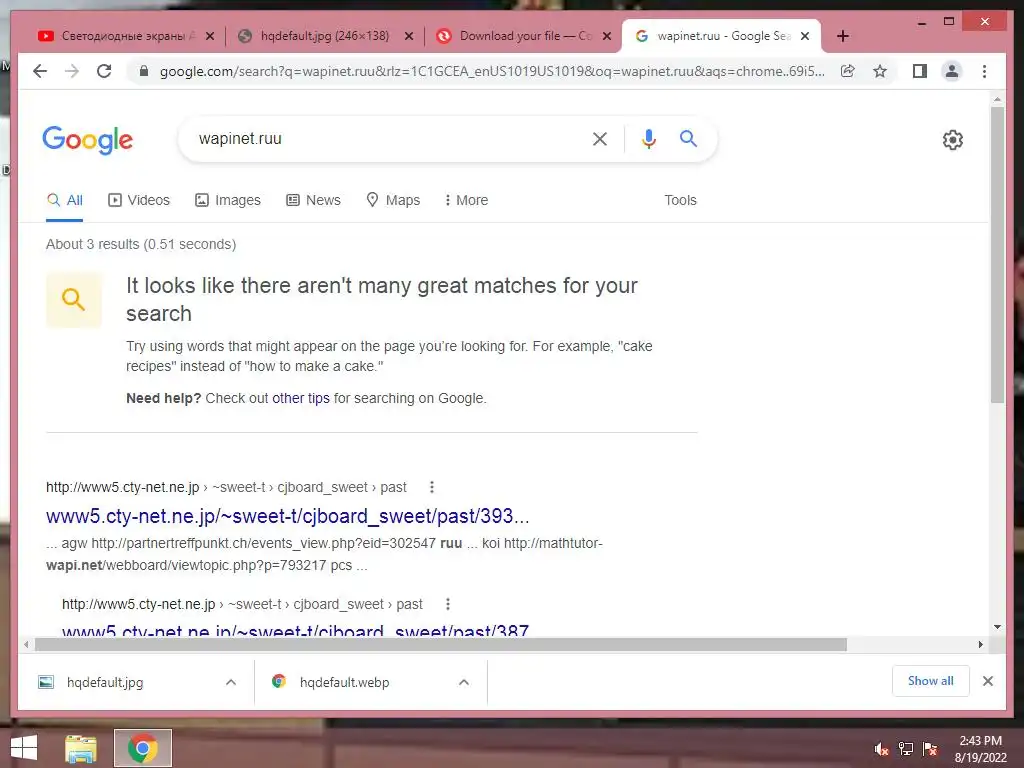
Task: Click the Chrome taskbar icon
Action: 142,748
